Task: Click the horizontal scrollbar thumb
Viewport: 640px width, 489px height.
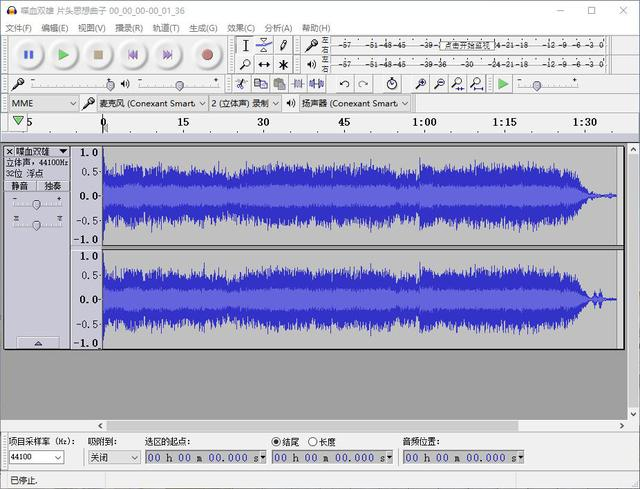Action: [x=312, y=426]
